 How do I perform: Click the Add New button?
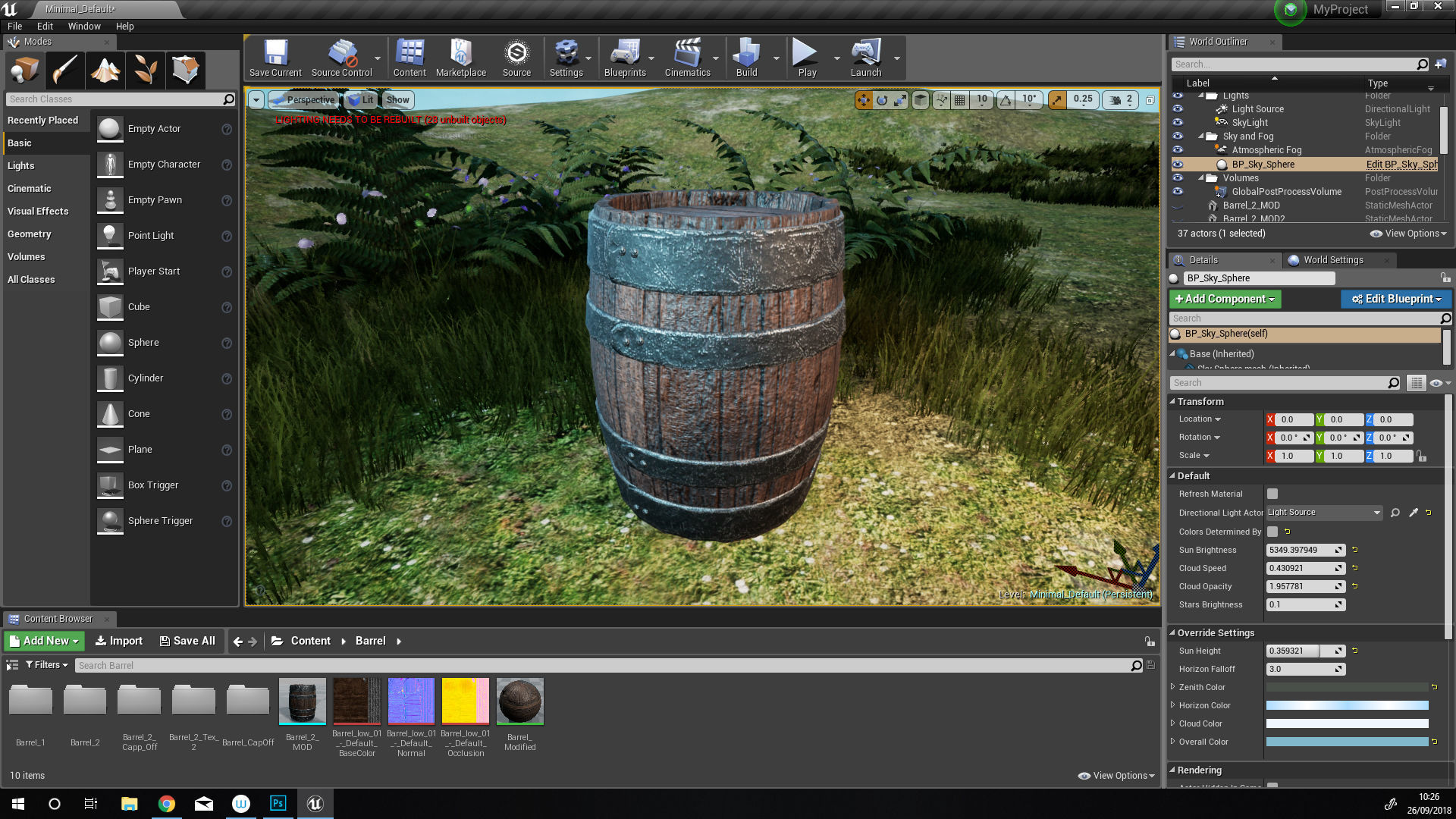[x=44, y=642]
